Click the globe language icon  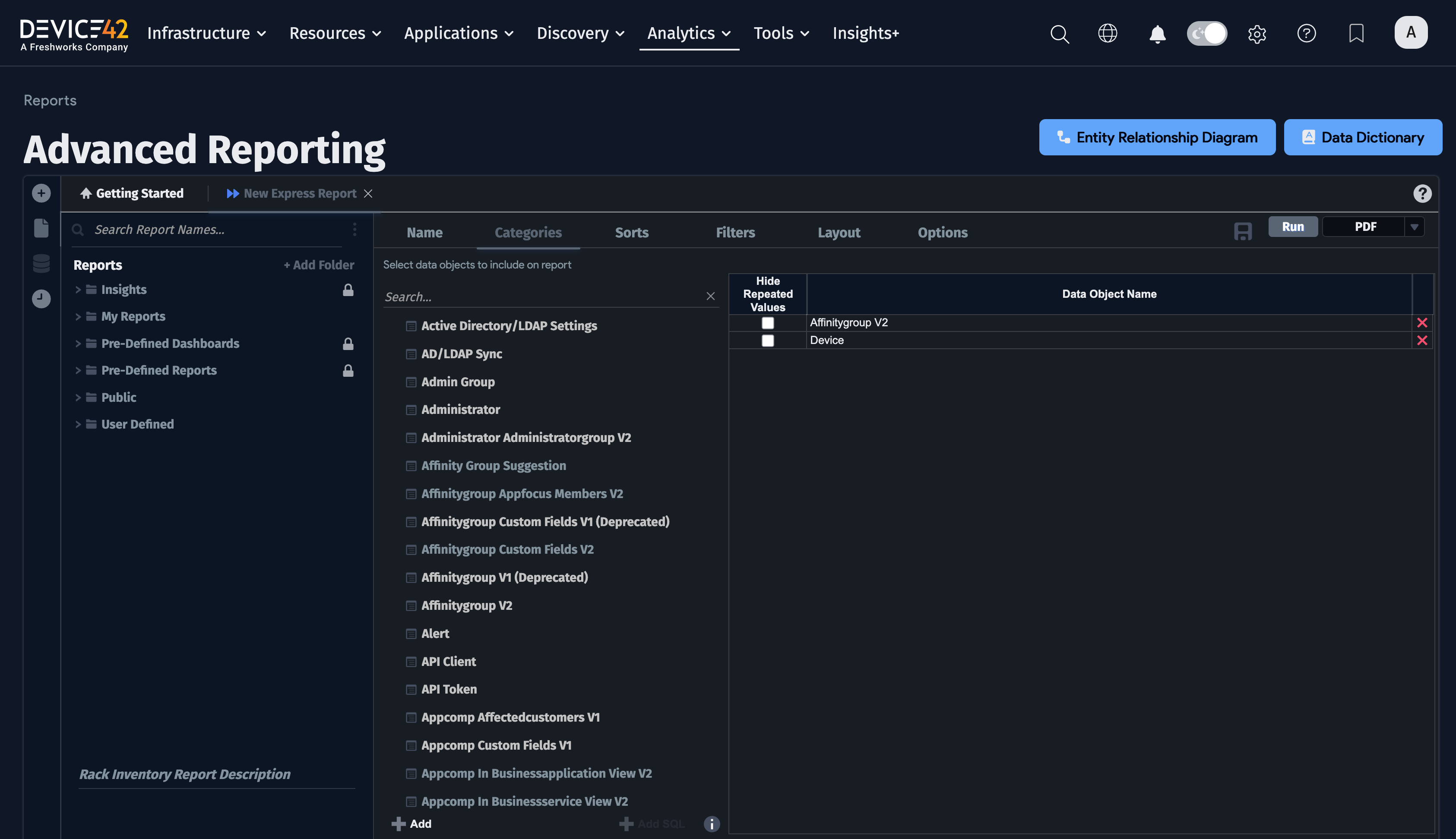pyautogui.click(x=1107, y=33)
